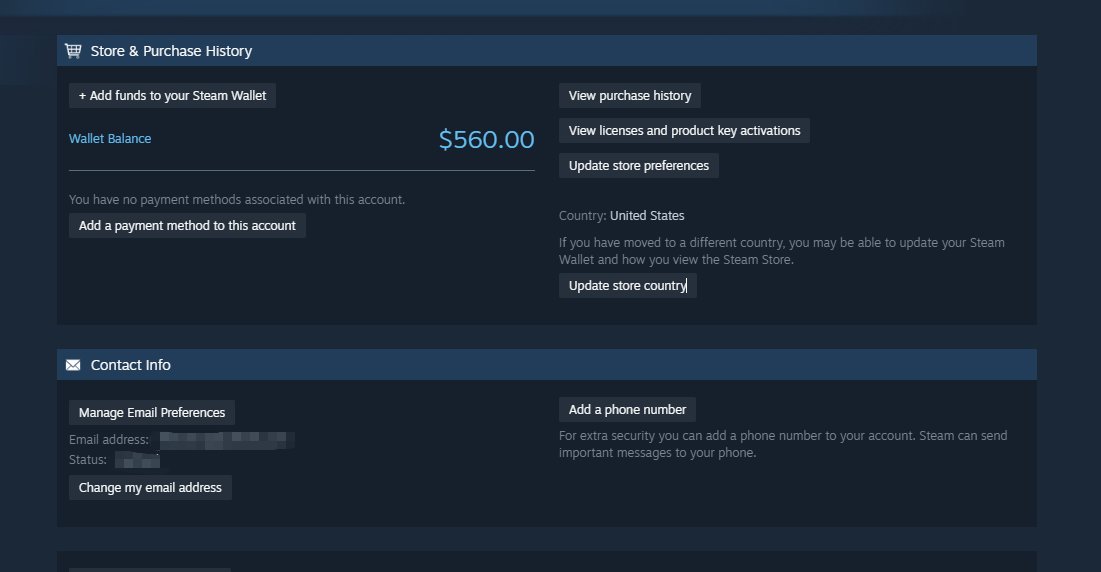Click the blurred email address value
This screenshot has width=1101, height=572.
(225, 440)
